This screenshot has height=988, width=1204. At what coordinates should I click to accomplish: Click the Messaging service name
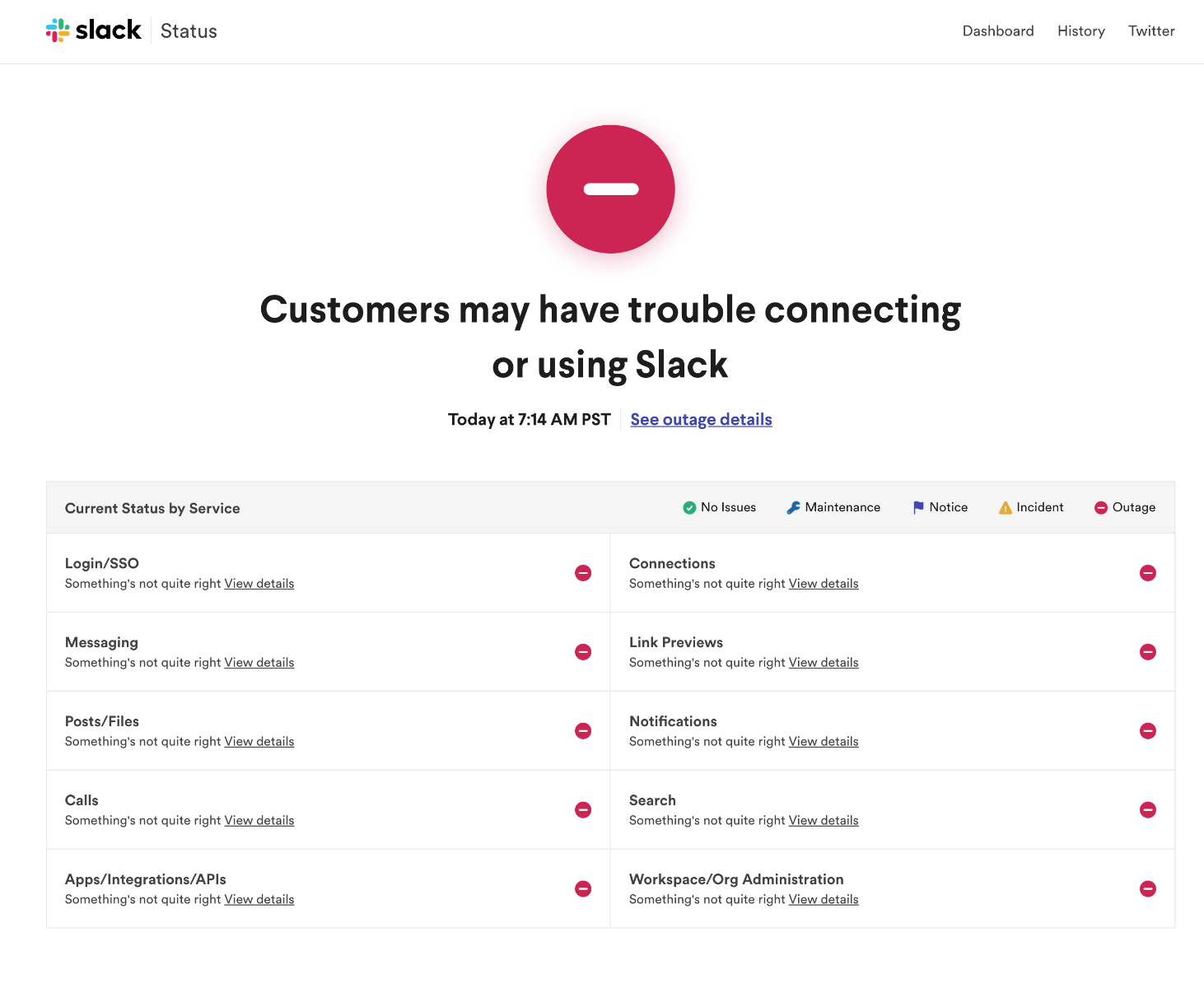101,643
